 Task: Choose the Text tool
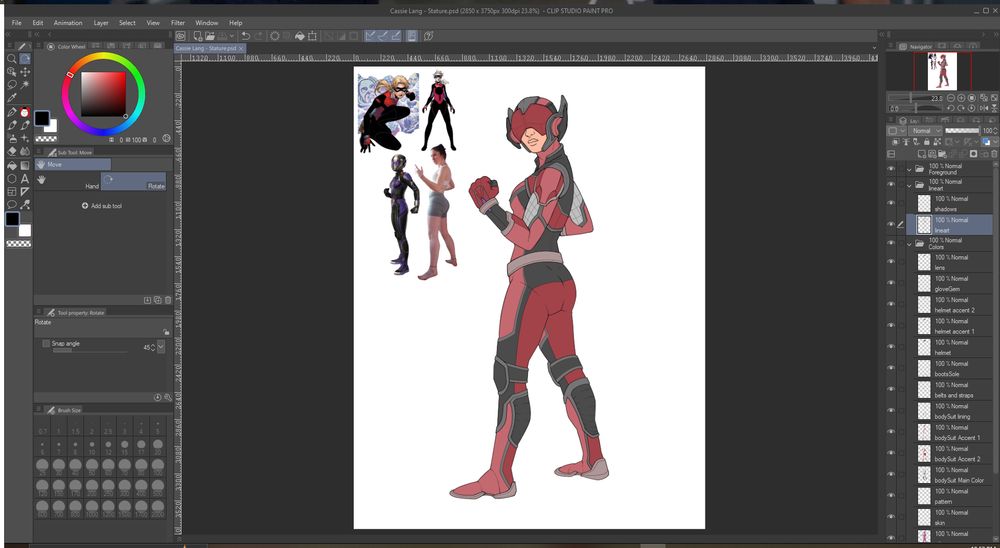click(25, 178)
